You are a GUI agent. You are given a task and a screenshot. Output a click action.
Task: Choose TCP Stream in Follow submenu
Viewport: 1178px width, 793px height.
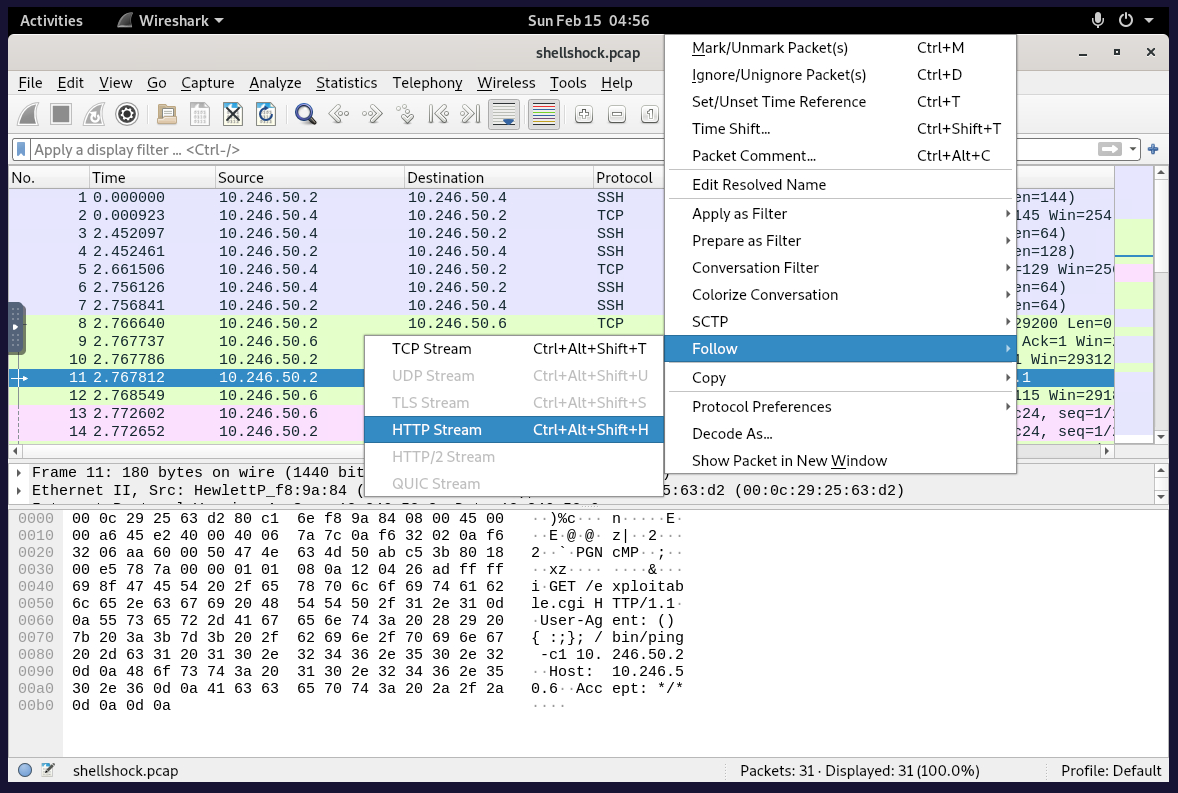click(x=431, y=349)
